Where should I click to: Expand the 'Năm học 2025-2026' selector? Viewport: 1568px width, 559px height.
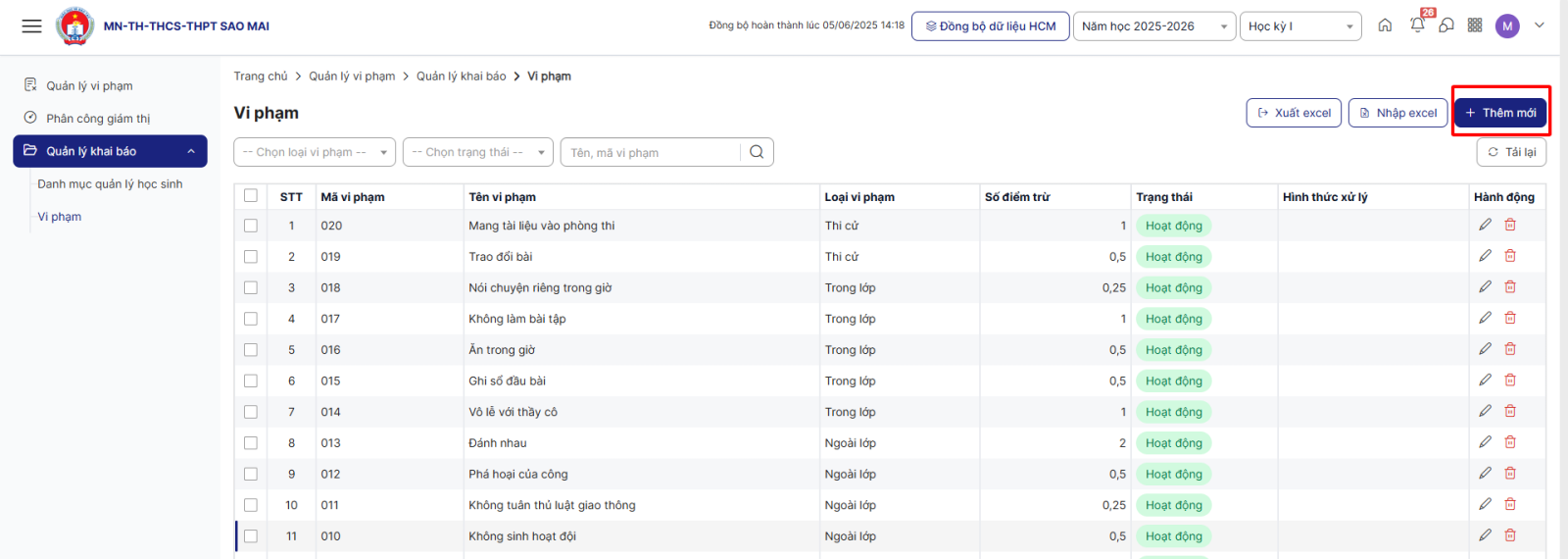click(1153, 26)
